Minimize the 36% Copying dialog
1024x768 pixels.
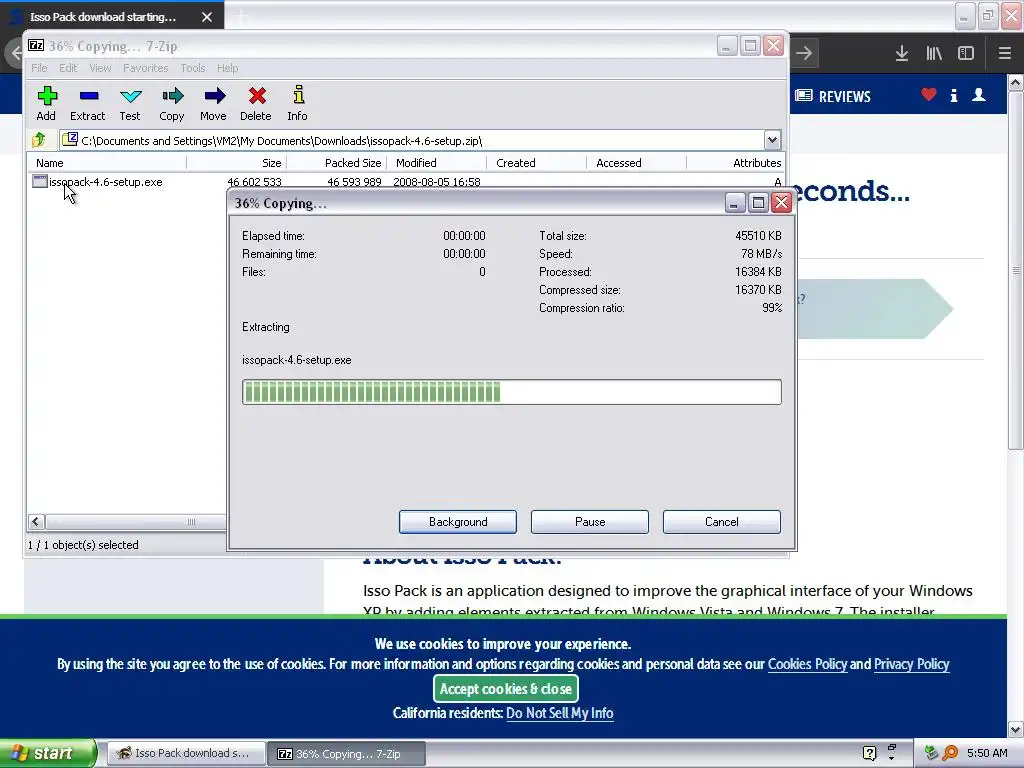(x=735, y=203)
